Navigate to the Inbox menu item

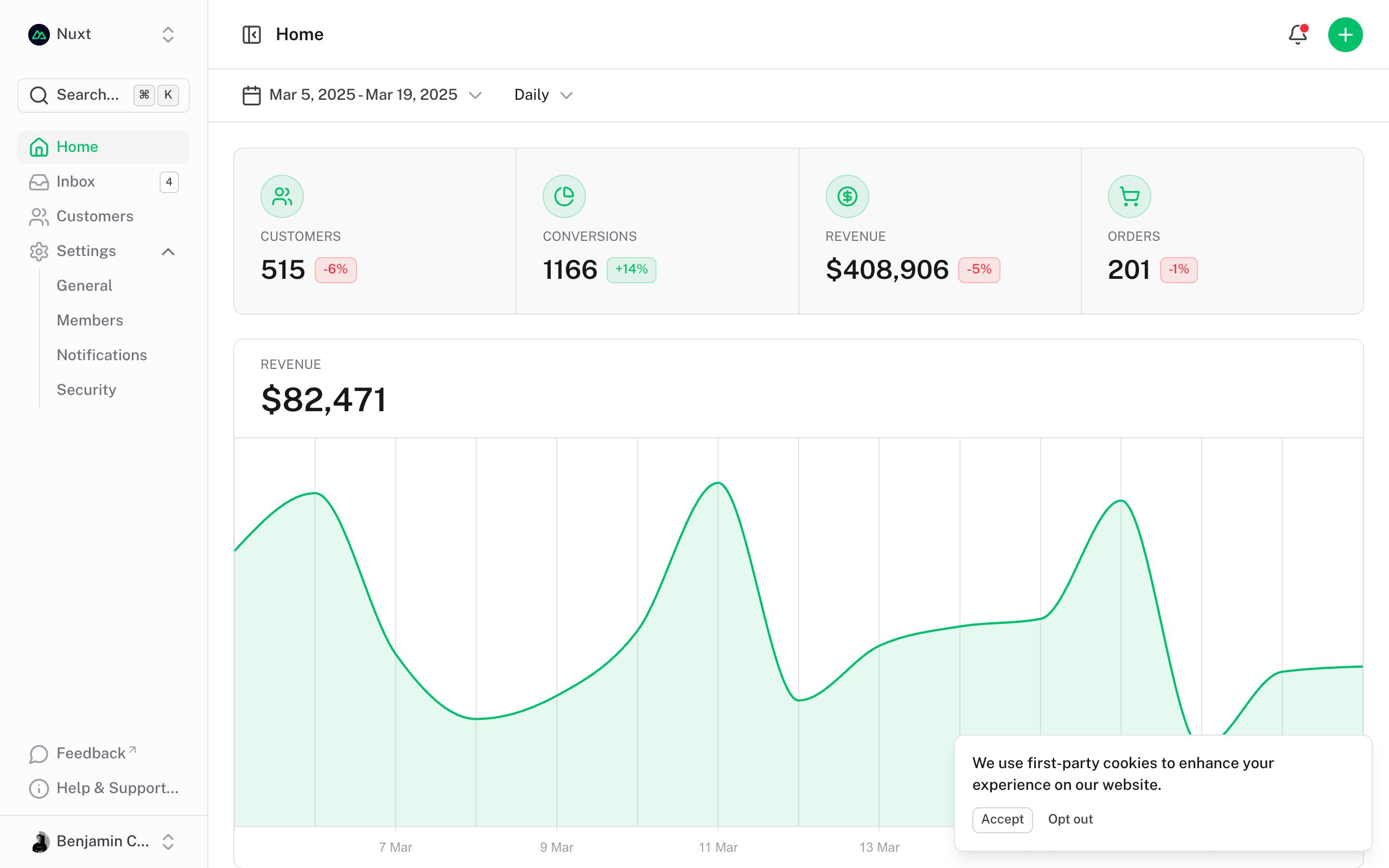coord(77,182)
